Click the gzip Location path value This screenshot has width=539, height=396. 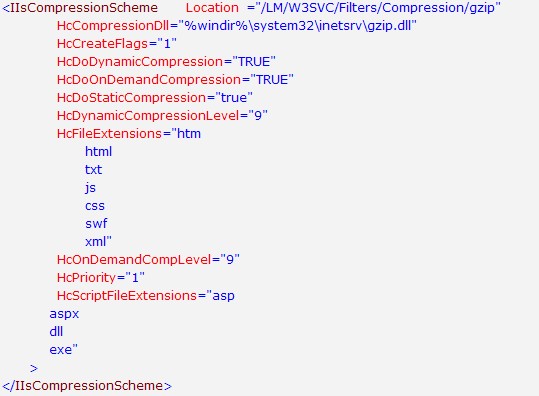pyautogui.click(x=378, y=8)
